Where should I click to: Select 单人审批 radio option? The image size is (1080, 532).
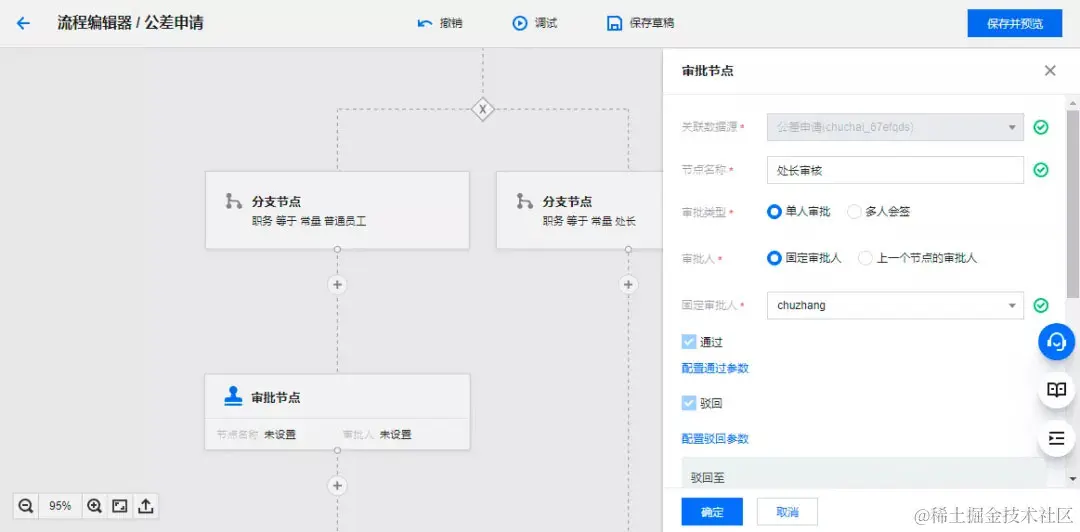coord(774,212)
